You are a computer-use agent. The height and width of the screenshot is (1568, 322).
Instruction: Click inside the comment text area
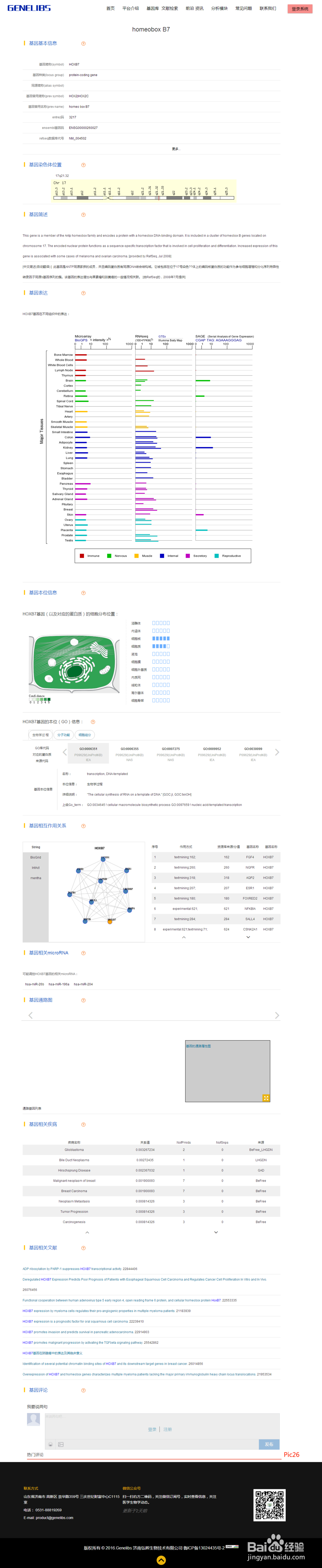pyautogui.click(x=162, y=1426)
